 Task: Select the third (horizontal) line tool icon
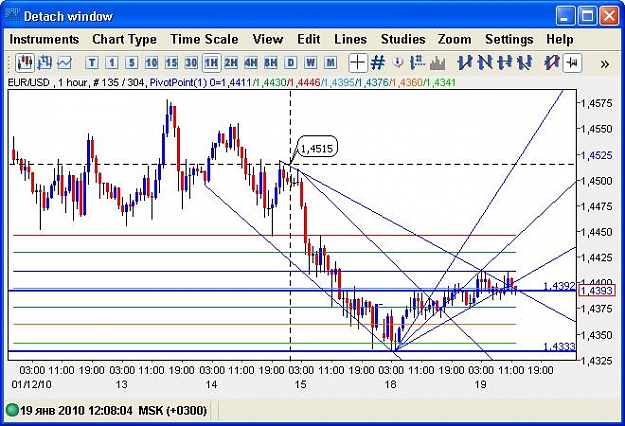point(505,63)
